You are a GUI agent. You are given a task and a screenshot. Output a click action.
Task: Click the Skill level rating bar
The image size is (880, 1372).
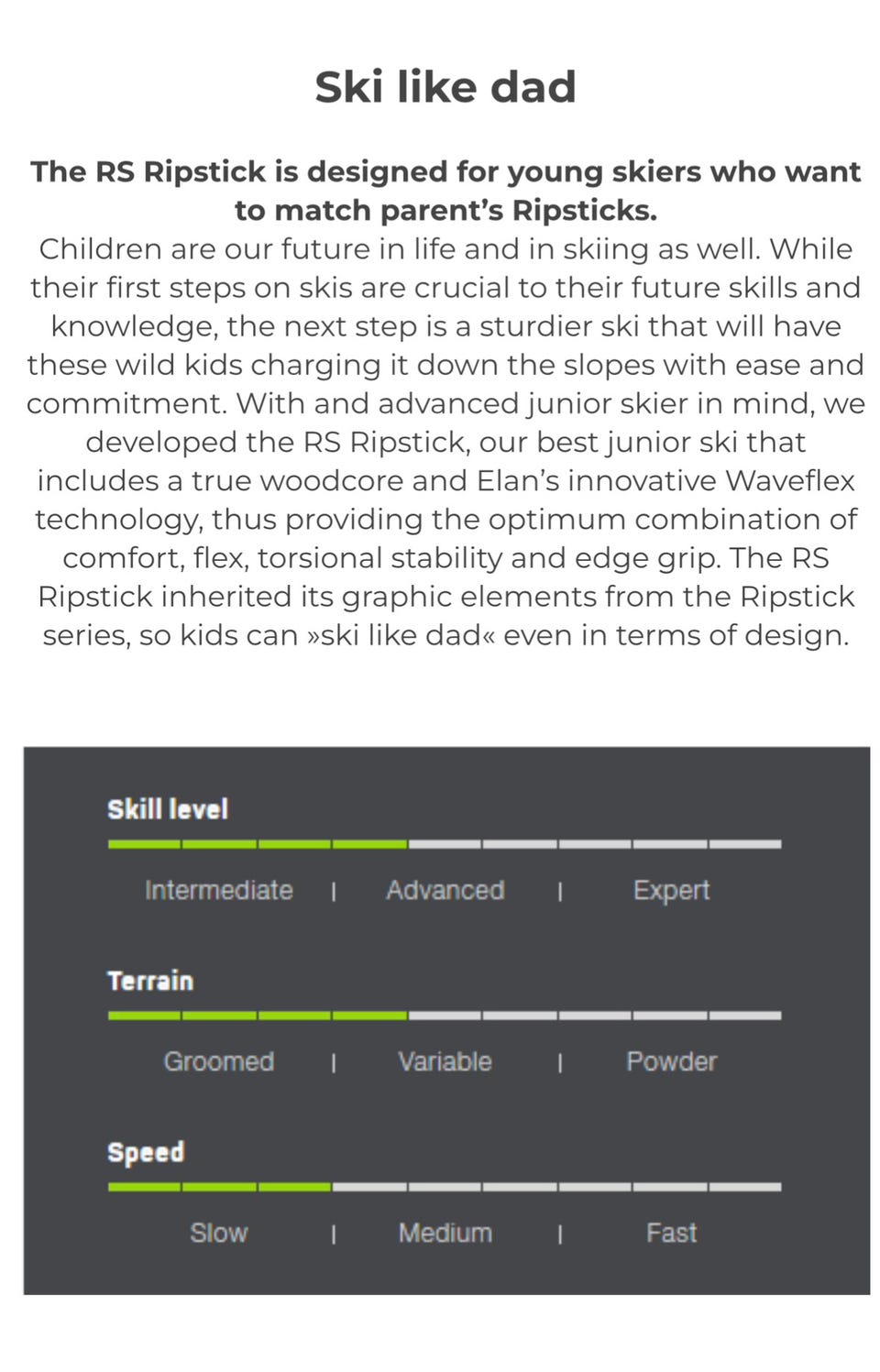click(x=445, y=843)
